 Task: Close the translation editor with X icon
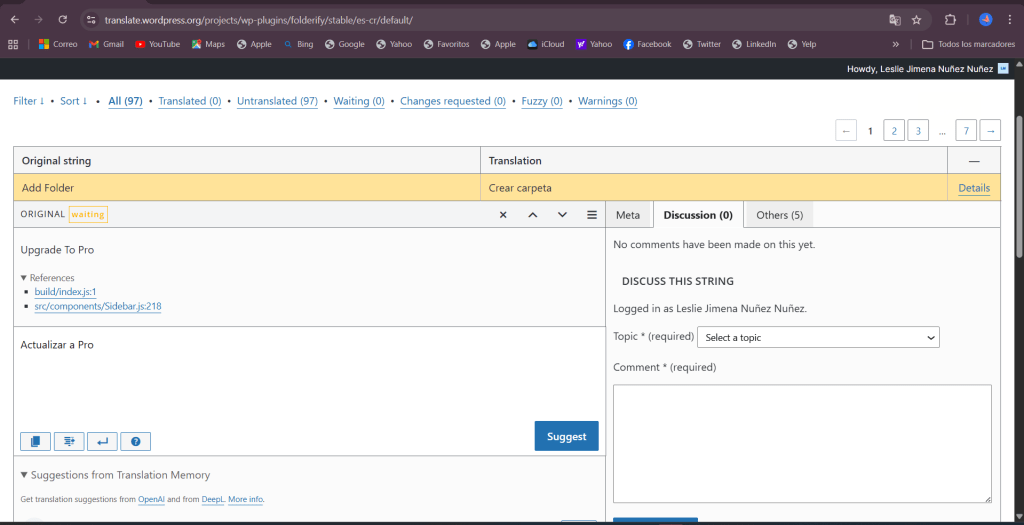pos(503,215)
